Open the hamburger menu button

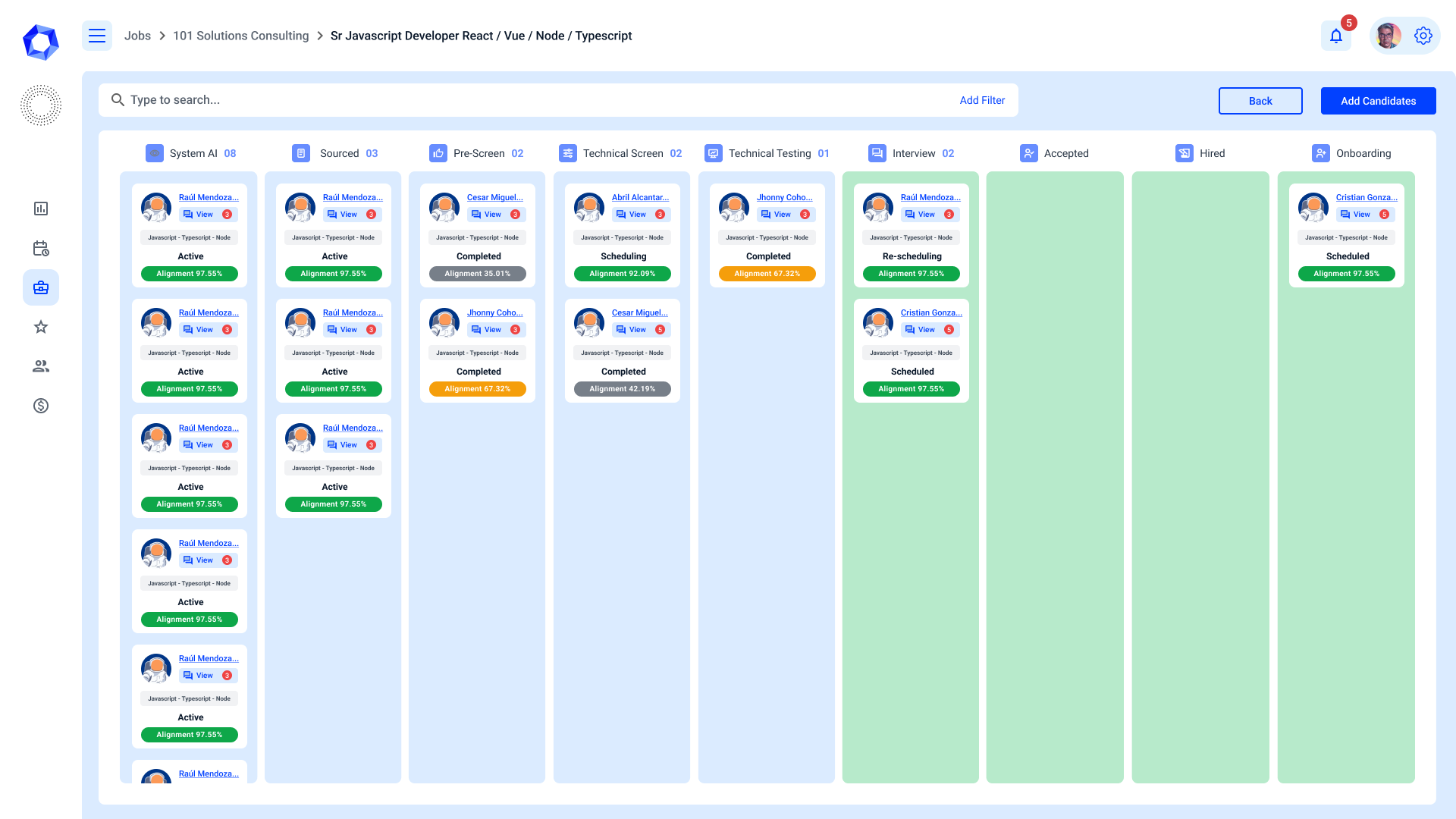pos(97,36)
